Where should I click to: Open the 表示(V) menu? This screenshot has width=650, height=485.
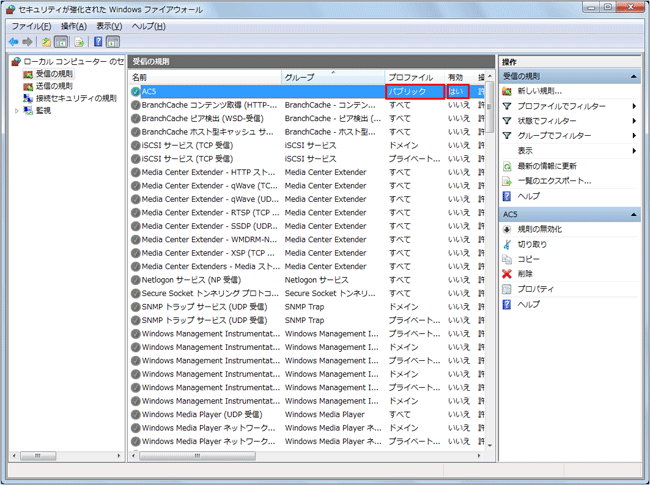[109, 27]
